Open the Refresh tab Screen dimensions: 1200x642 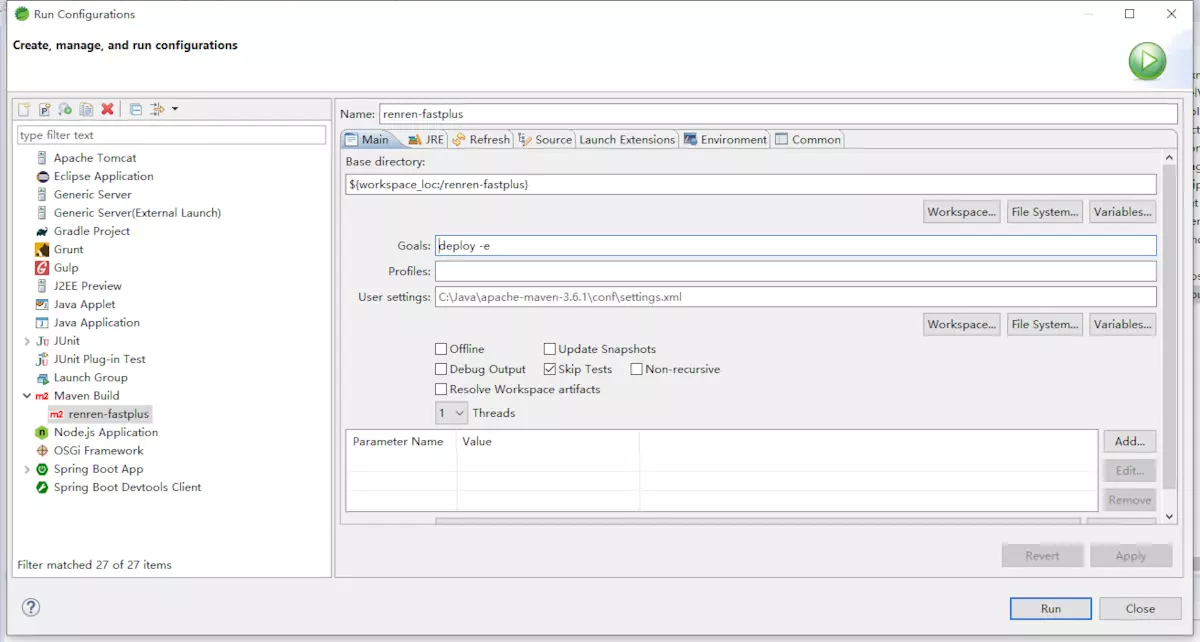tap(481, 140)
